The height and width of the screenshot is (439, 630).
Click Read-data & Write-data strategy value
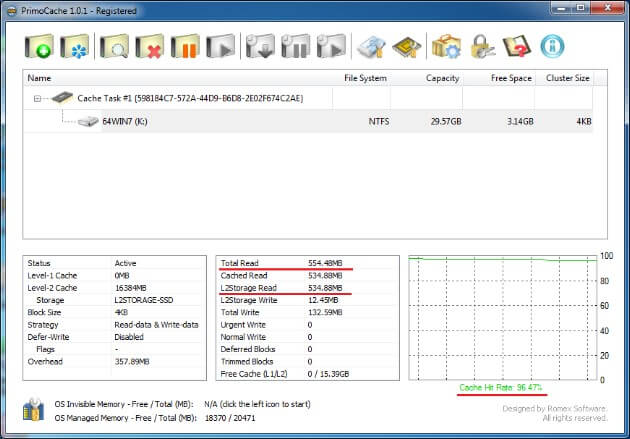coord(156,325)
